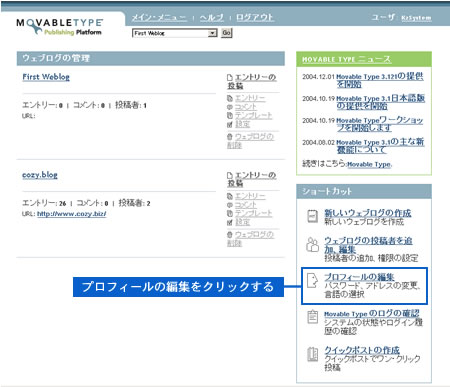Click the profile edit page icon
Screen dimensions: 450x387
[x=312, y=280]
